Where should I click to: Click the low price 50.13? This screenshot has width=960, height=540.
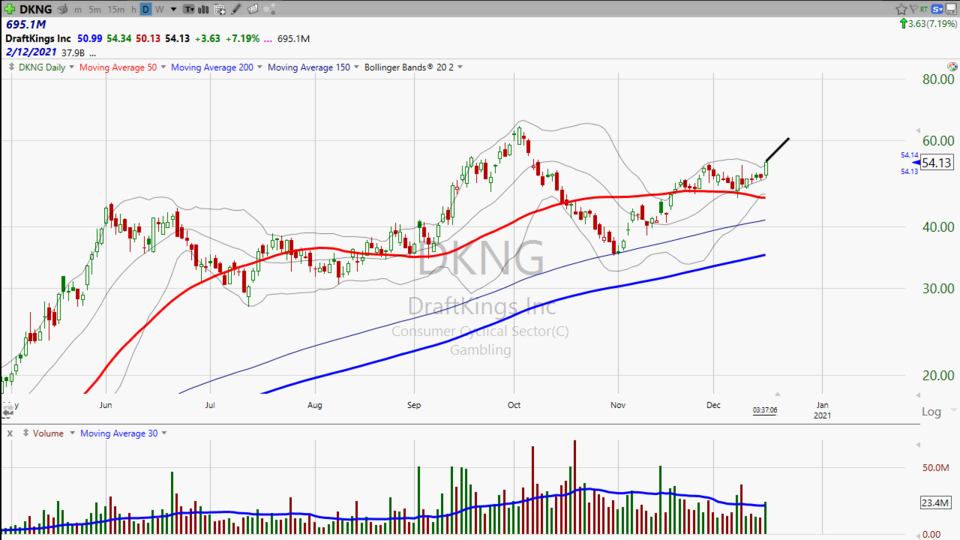coord(148,39)
